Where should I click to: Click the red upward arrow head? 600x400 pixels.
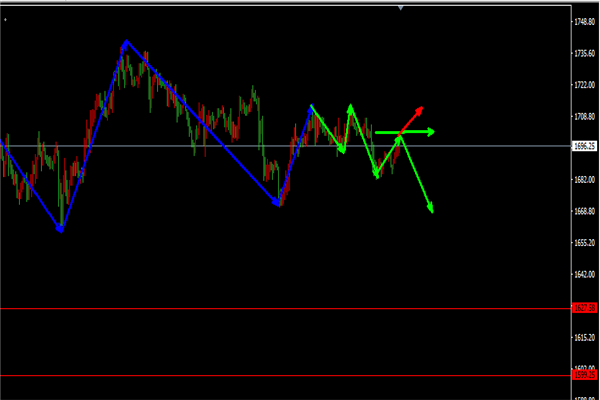click(419, 109)
